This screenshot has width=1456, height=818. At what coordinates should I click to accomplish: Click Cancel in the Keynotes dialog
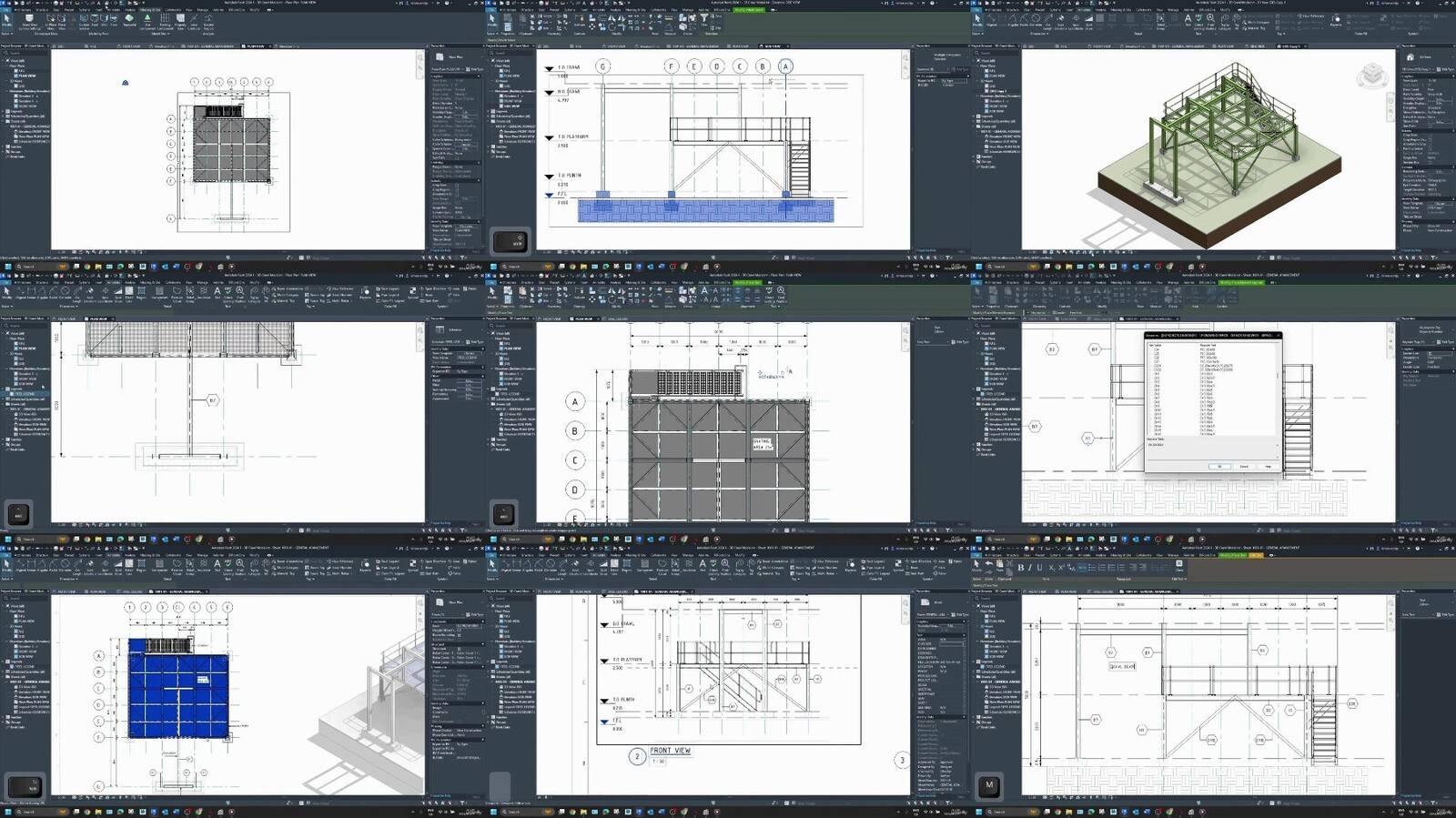(x=1244, y=466)
